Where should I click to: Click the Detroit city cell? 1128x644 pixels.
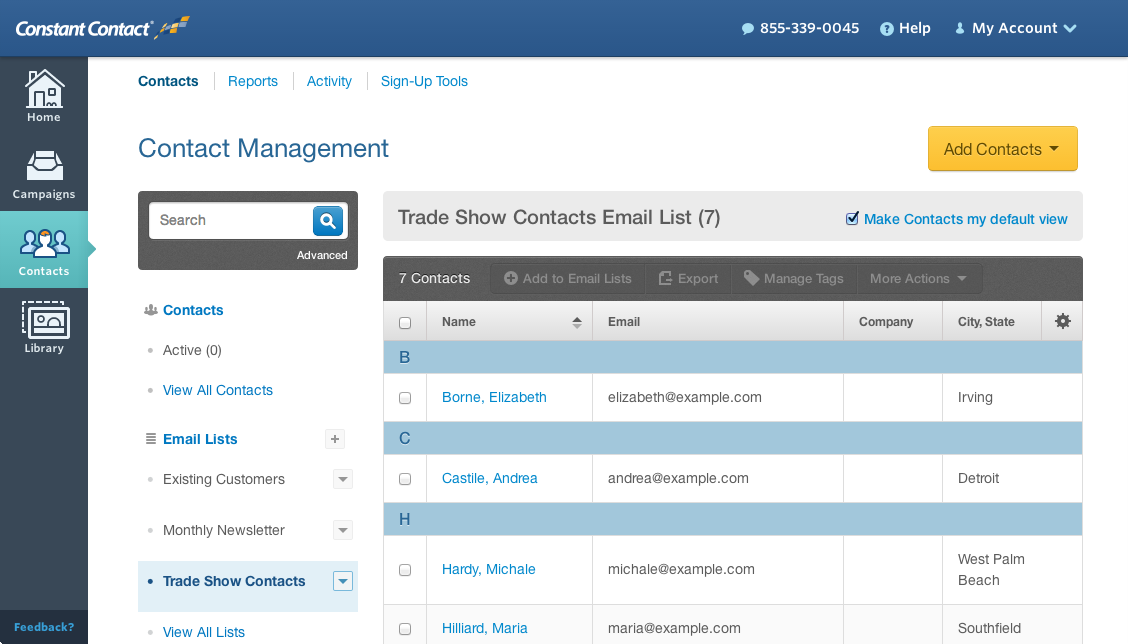click(978, 479)
